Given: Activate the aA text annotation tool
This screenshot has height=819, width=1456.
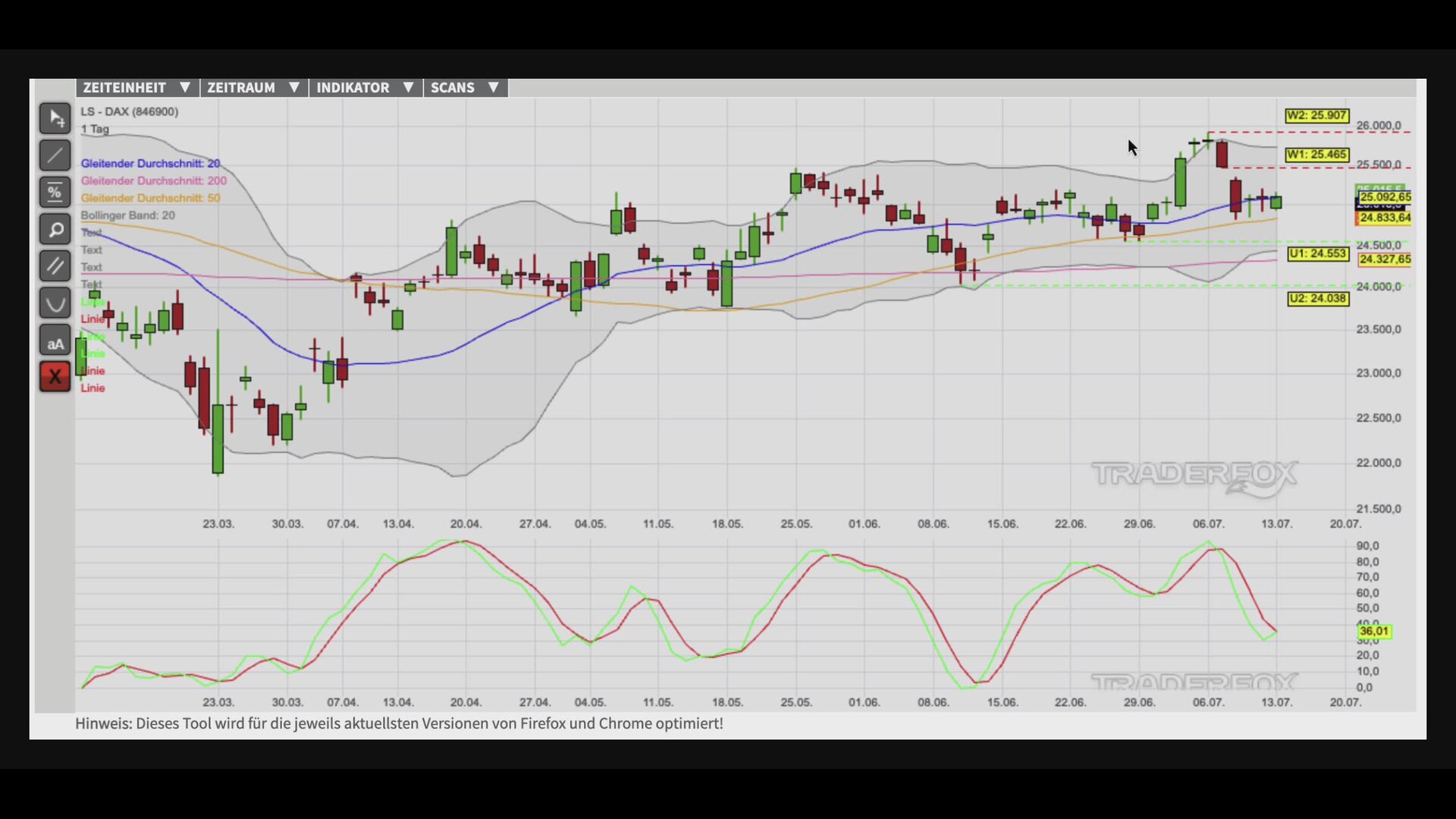Looking at the screenshot, I should click(55, 340).
